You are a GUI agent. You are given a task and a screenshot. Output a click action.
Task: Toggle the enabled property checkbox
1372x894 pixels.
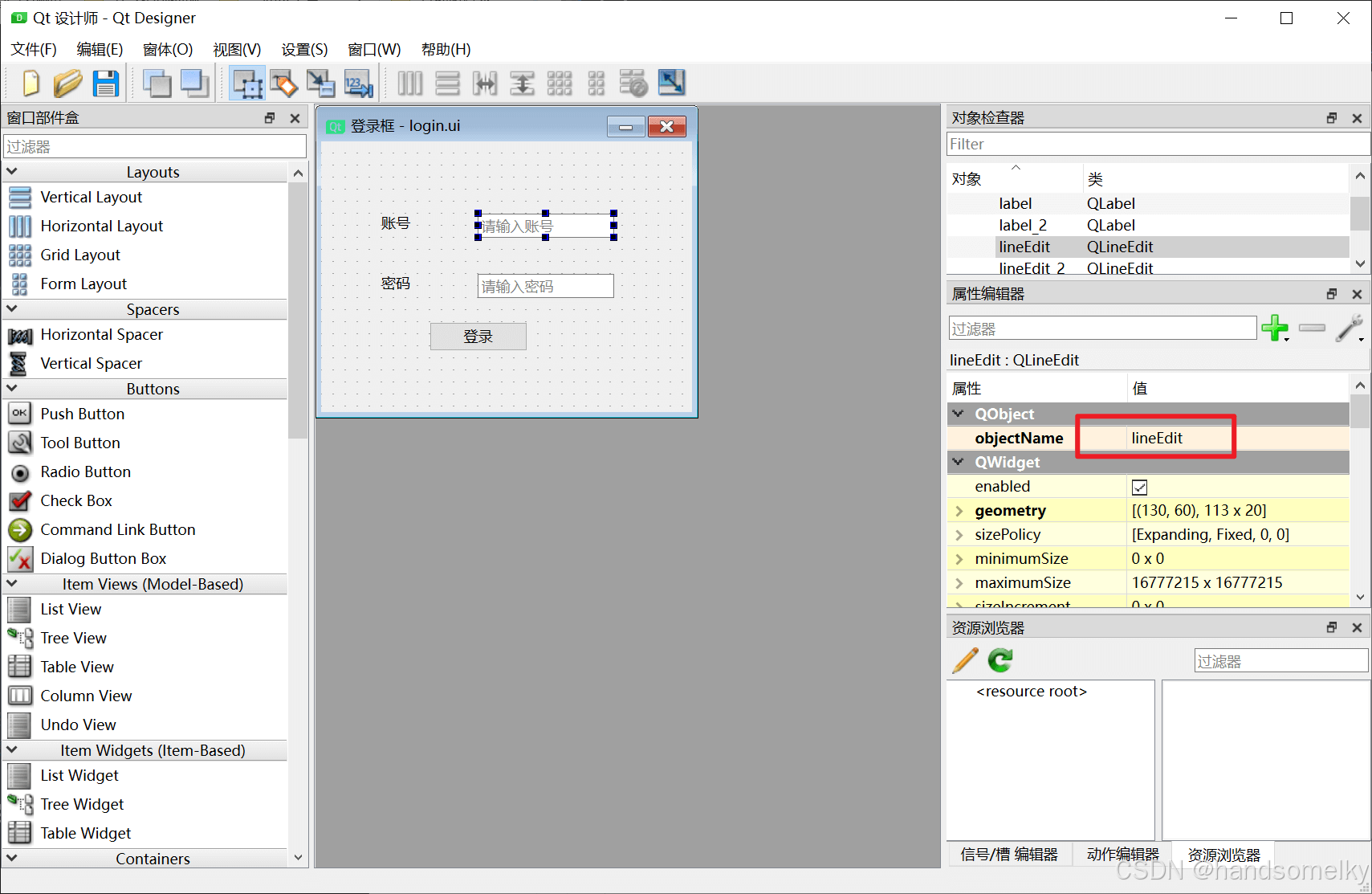tap(1139, 487)
